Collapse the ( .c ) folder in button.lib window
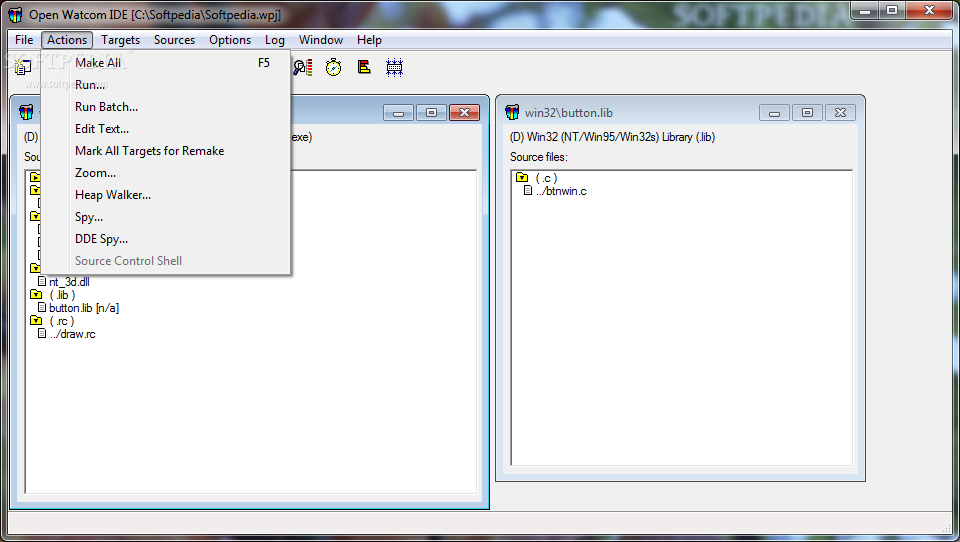Image resolution: width=960 pixels, height=542 pixels. [x=522, y=178]
